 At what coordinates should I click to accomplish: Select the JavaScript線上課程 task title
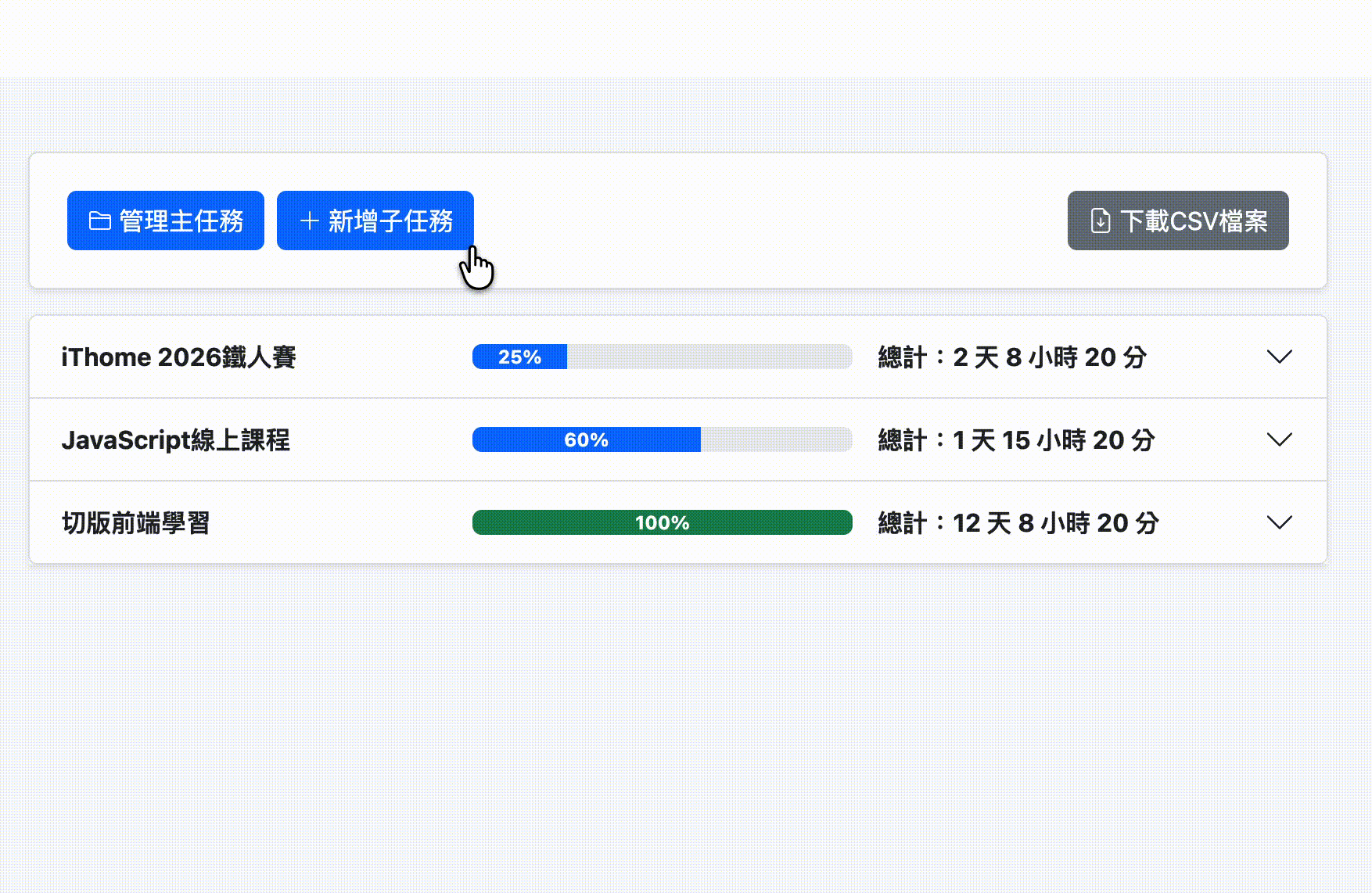pyautogui.click(x=176, y=440)
